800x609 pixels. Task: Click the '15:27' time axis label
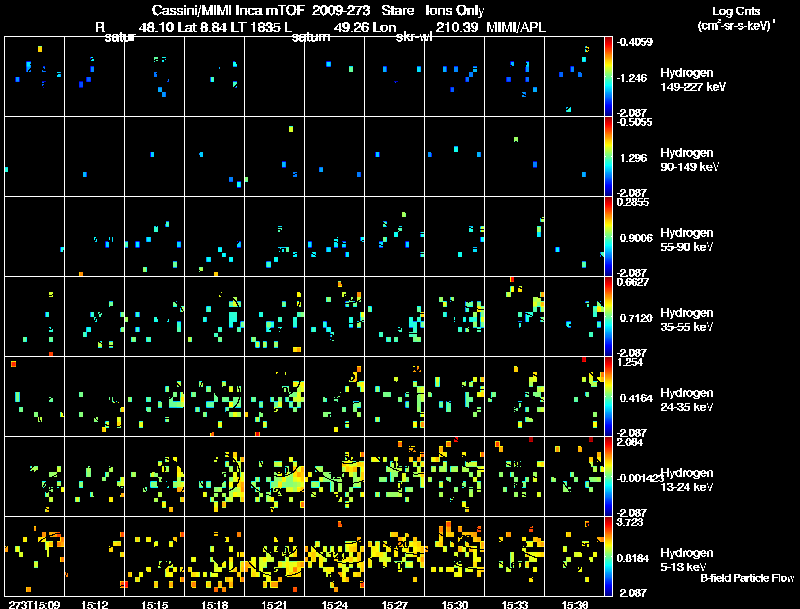click(394, 604)
